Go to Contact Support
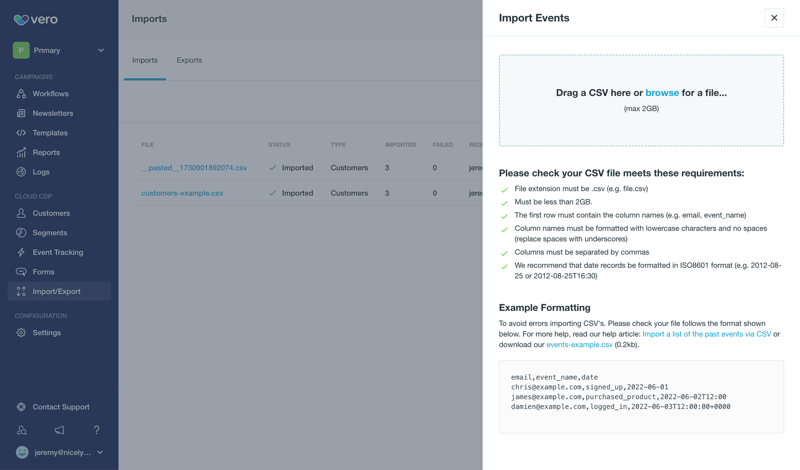800x470 pixels. [60, 407]
